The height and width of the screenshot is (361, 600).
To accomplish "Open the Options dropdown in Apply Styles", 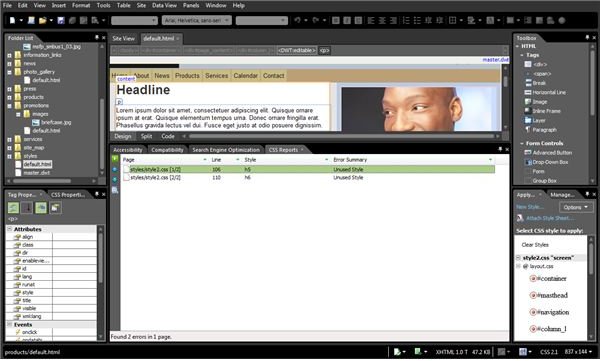I will [x=576, y=207].
